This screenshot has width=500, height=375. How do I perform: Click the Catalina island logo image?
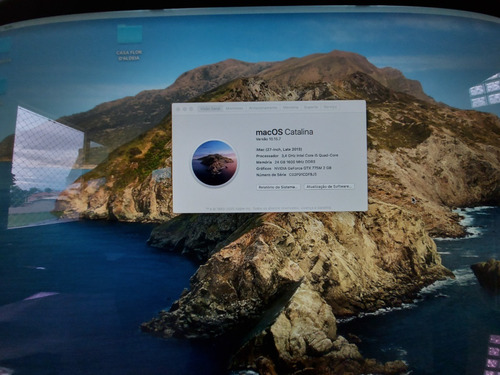click(x=215, y=163)
